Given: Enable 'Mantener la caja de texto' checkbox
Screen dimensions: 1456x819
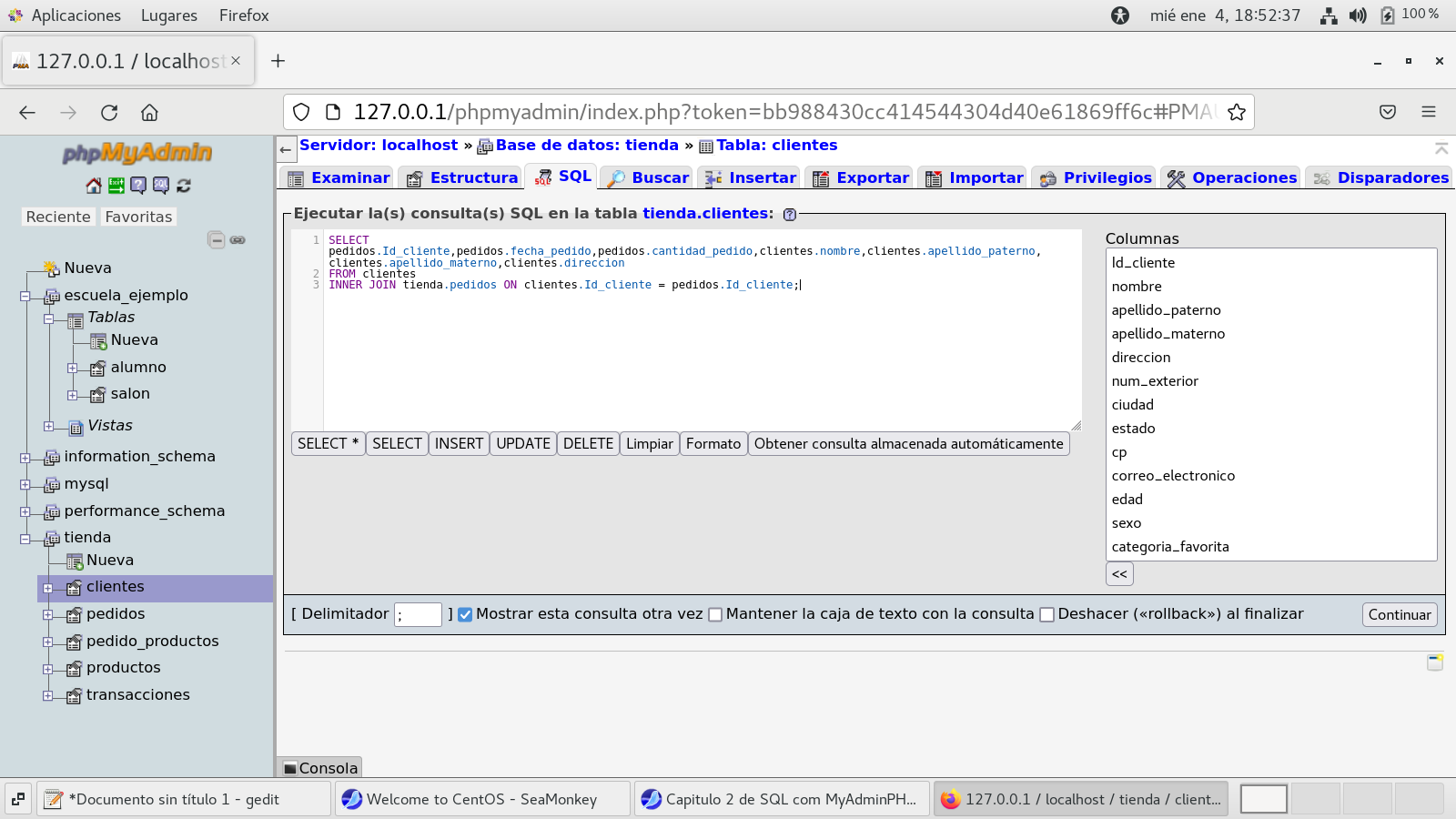Looking at the screenshot, I should (715, 614).
